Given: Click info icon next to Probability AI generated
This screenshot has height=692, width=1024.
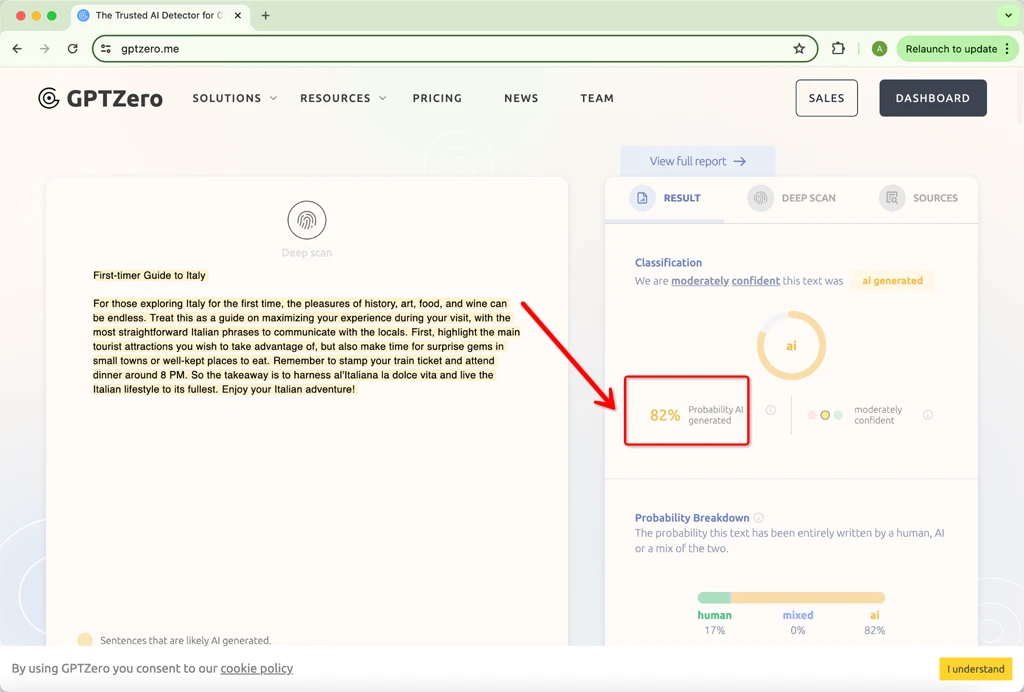Looking at the screenshot, I should click(x=771, y=410).
